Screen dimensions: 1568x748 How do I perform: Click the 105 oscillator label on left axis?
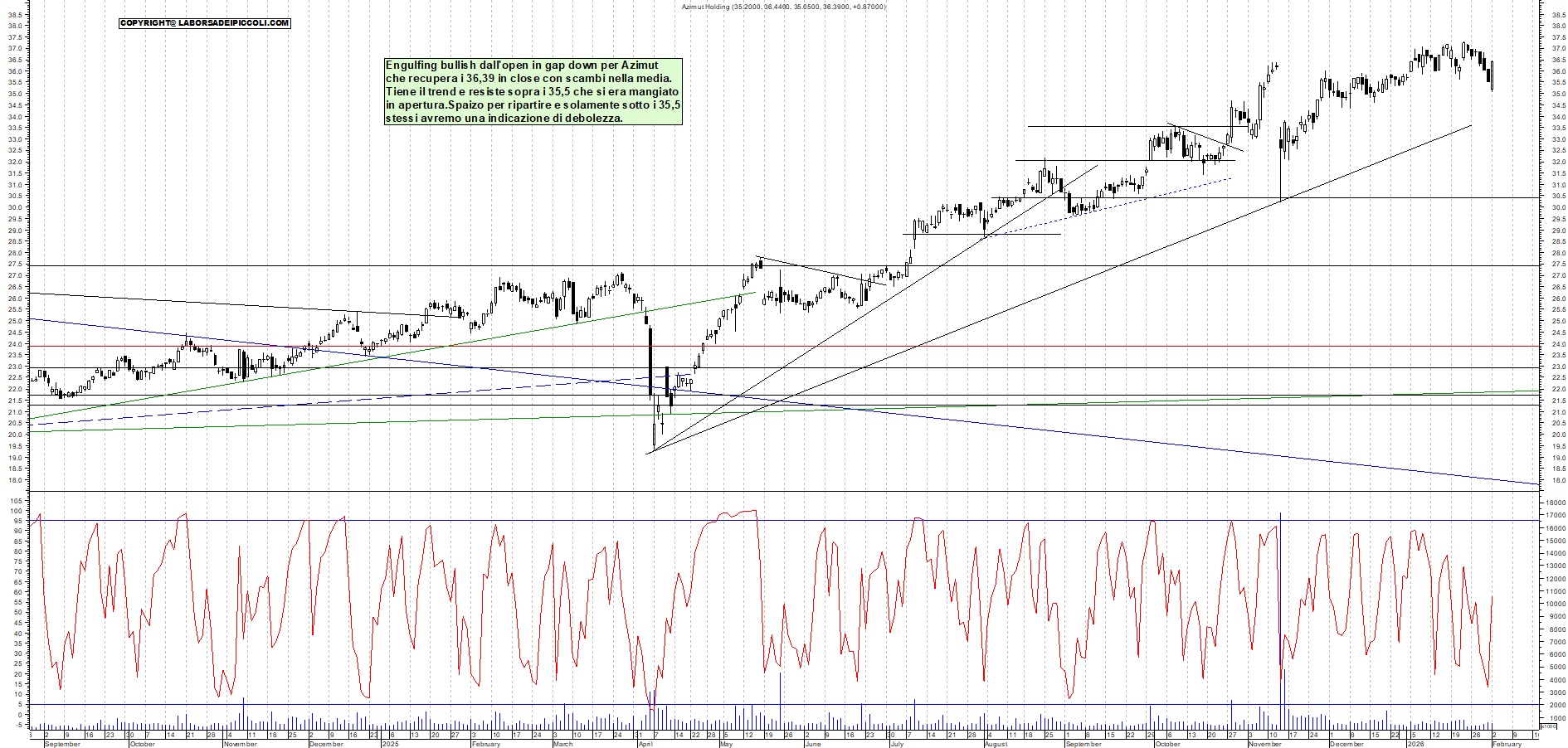click(15, 501)
